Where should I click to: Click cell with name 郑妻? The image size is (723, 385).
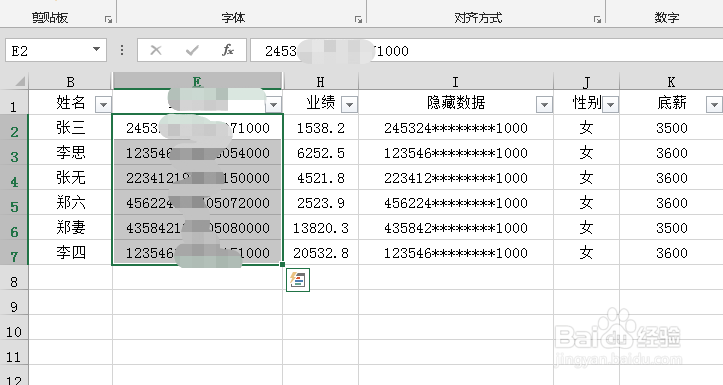coord(71,227)
